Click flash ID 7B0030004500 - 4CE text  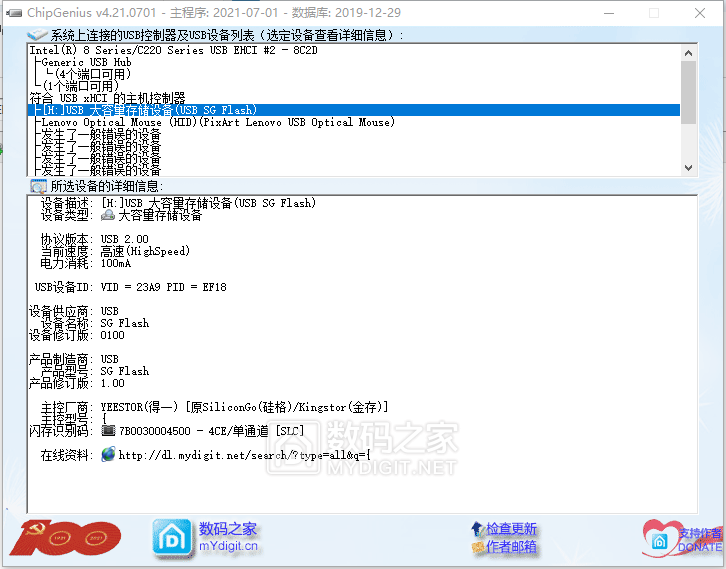click(211, 431)
